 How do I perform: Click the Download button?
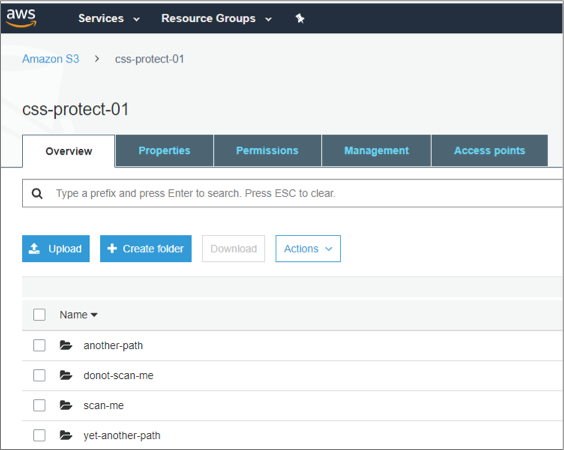[233, 249]
